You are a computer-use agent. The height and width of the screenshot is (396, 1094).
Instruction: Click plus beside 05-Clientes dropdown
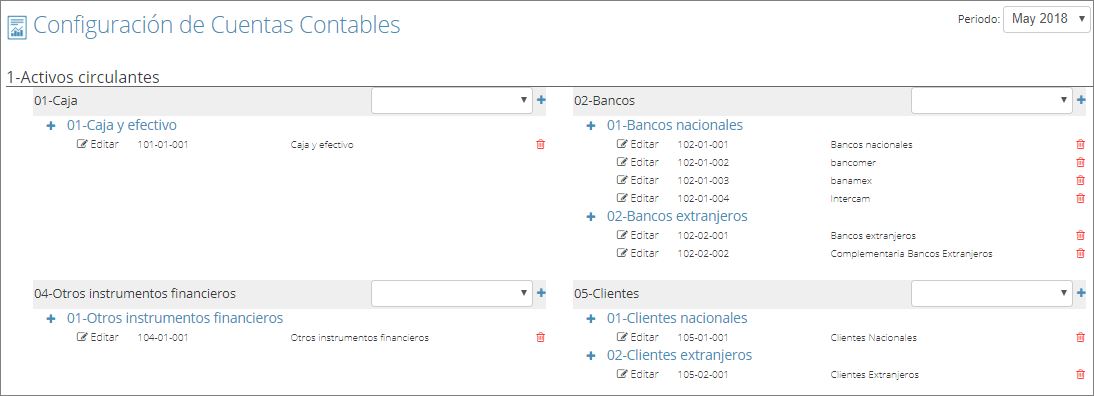(x=1081, y=293)
